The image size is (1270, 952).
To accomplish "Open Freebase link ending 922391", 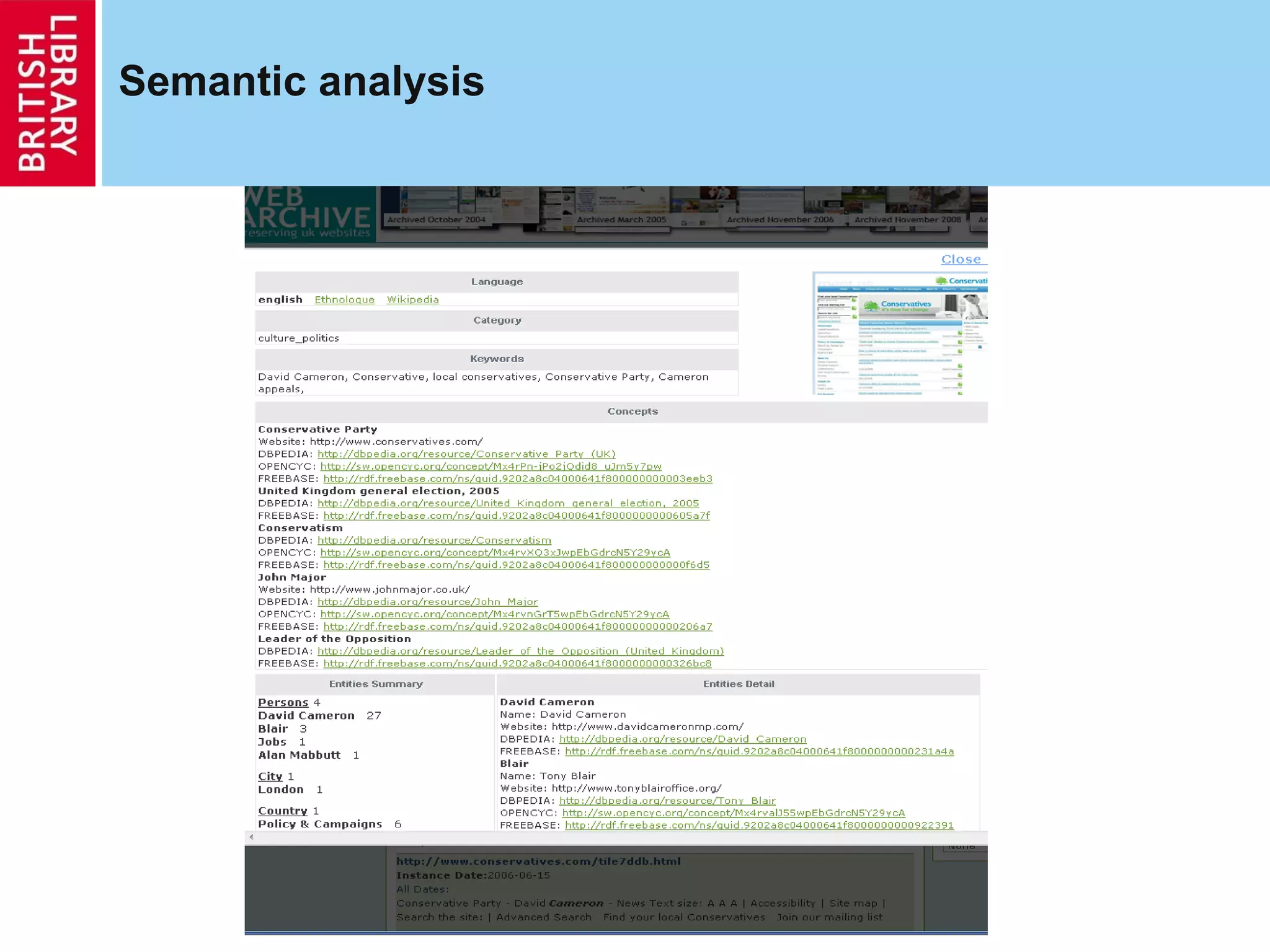I will pos(759,826).
